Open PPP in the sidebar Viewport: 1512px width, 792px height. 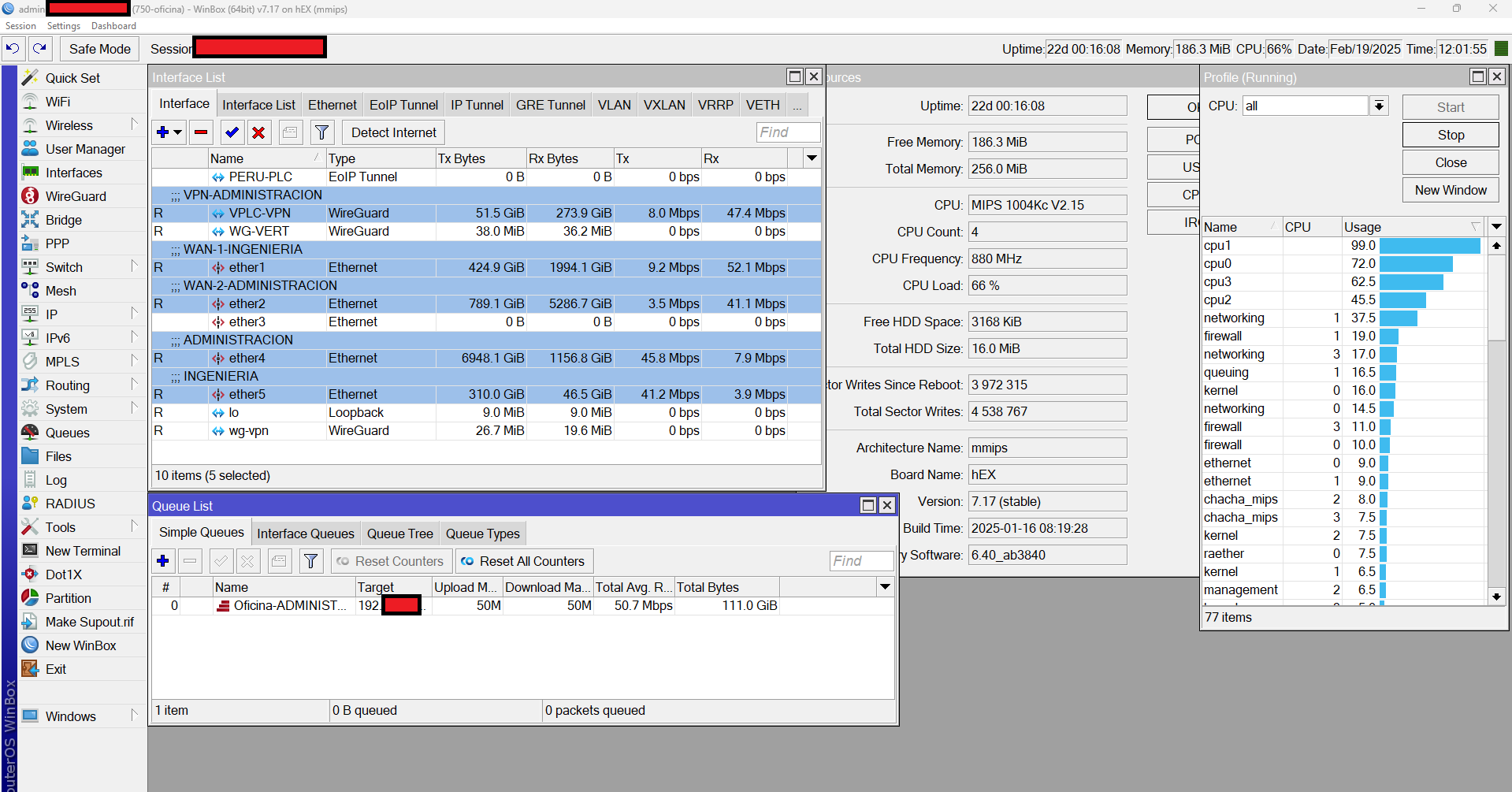57,244
